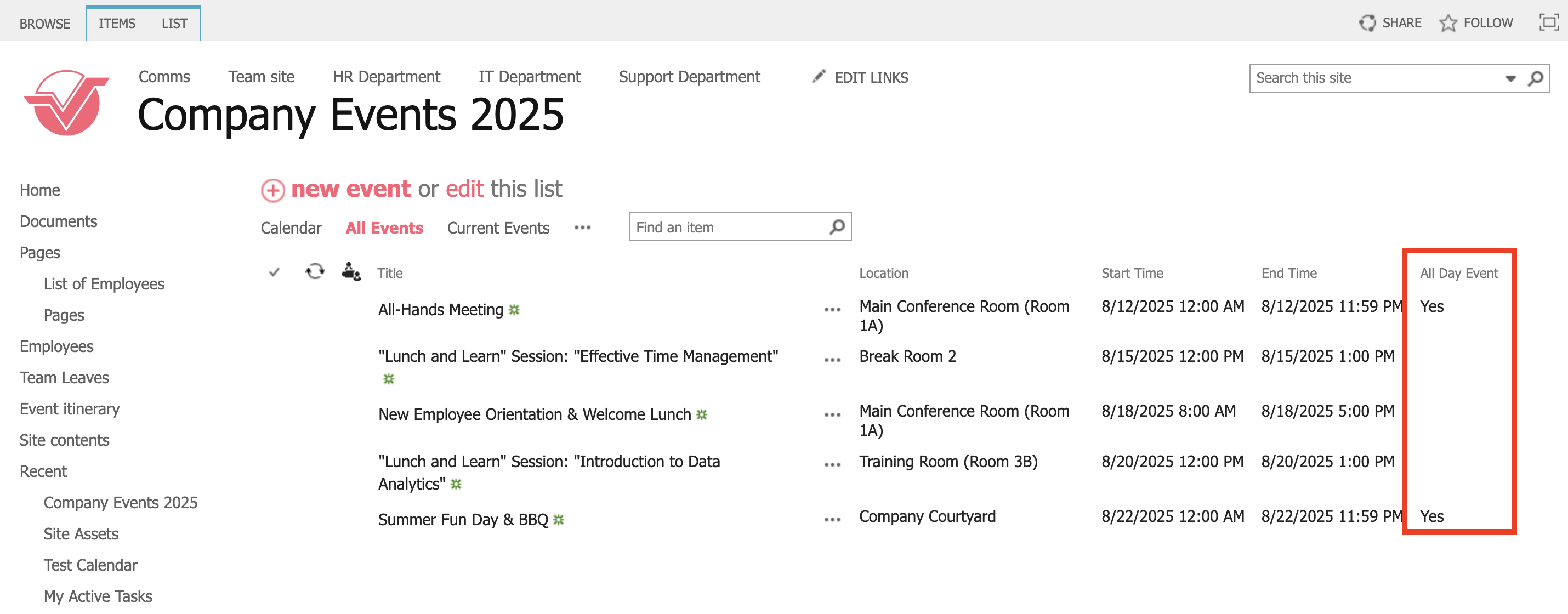Image resolution: width=1568 pixels, height=614 pixels.
Task: Click the search magnifier beside Search this site
Action: click(x=1535, y=78)
